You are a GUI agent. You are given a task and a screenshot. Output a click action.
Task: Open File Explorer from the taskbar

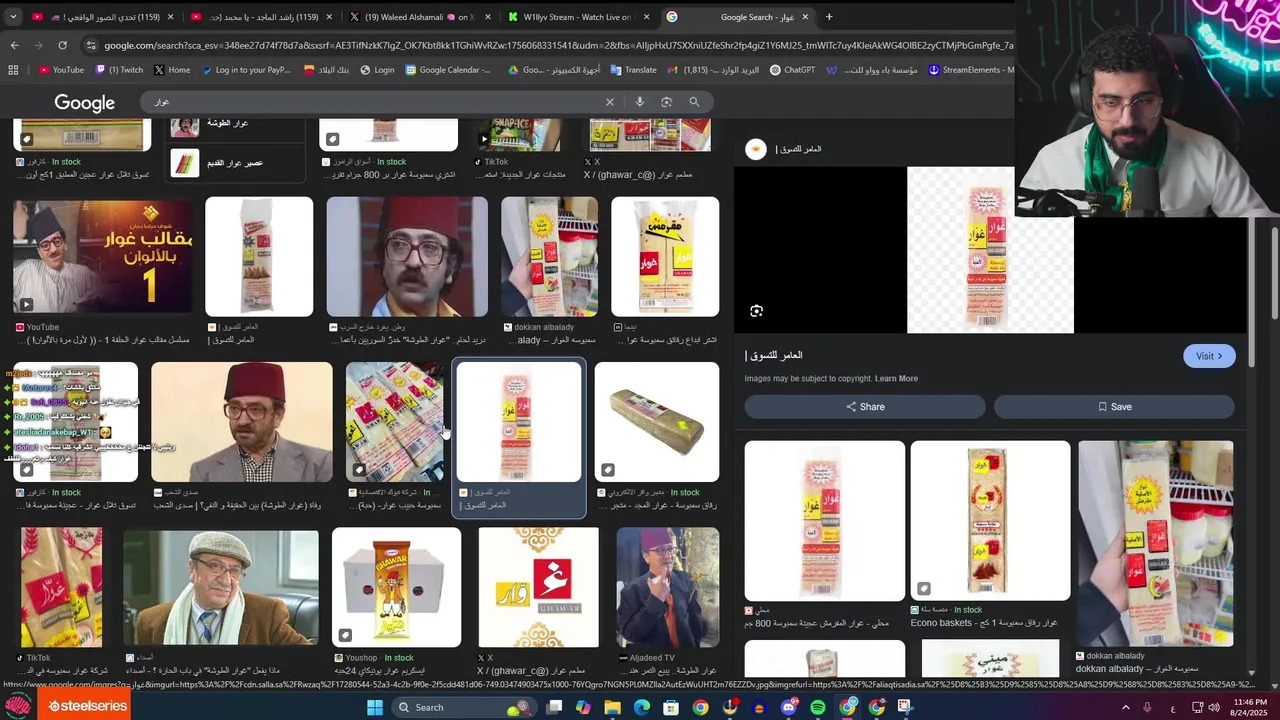pyautogui.click(x=612, y=707)
